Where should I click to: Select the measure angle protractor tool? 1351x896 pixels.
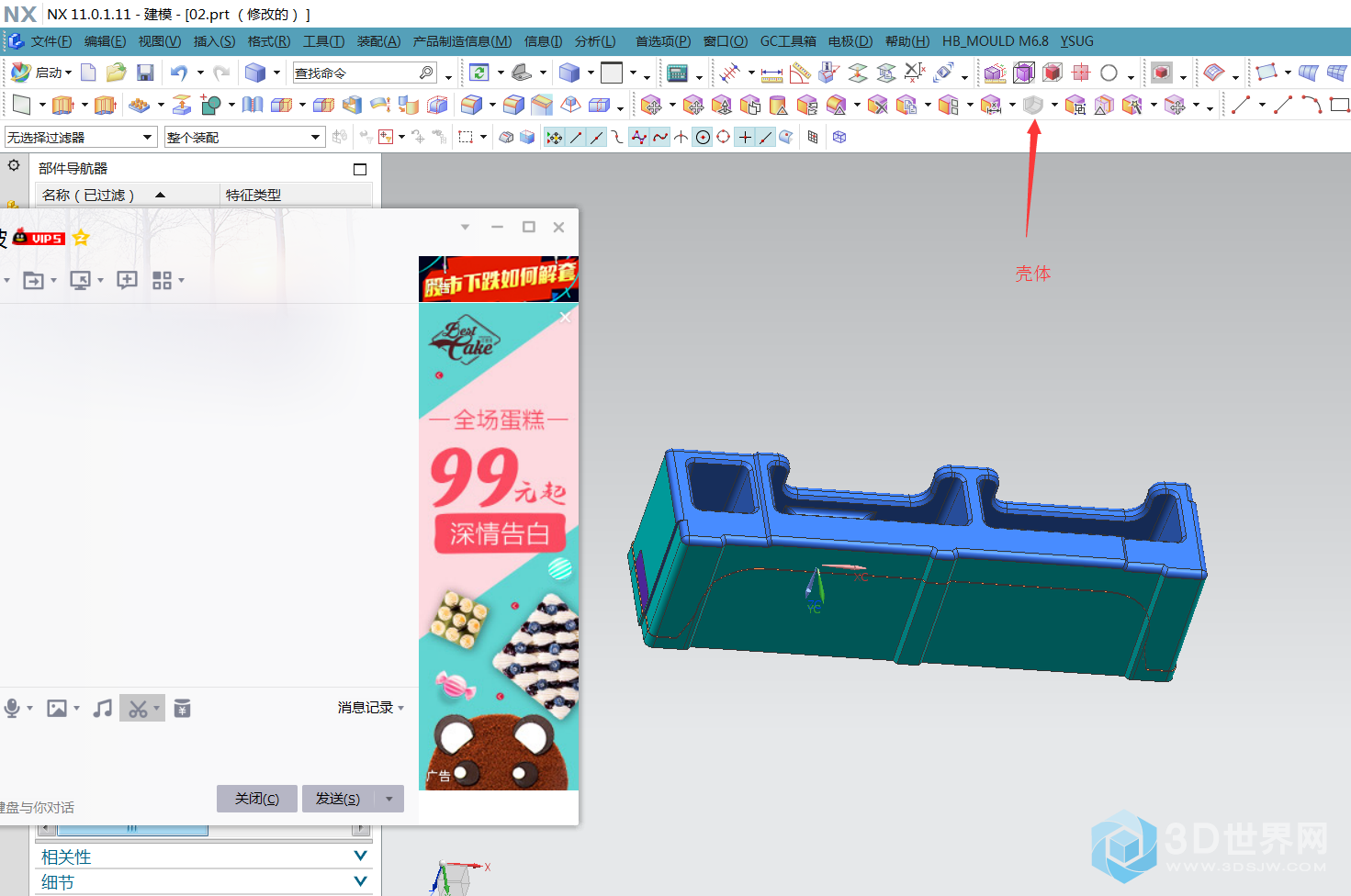[x=800, y=73]
